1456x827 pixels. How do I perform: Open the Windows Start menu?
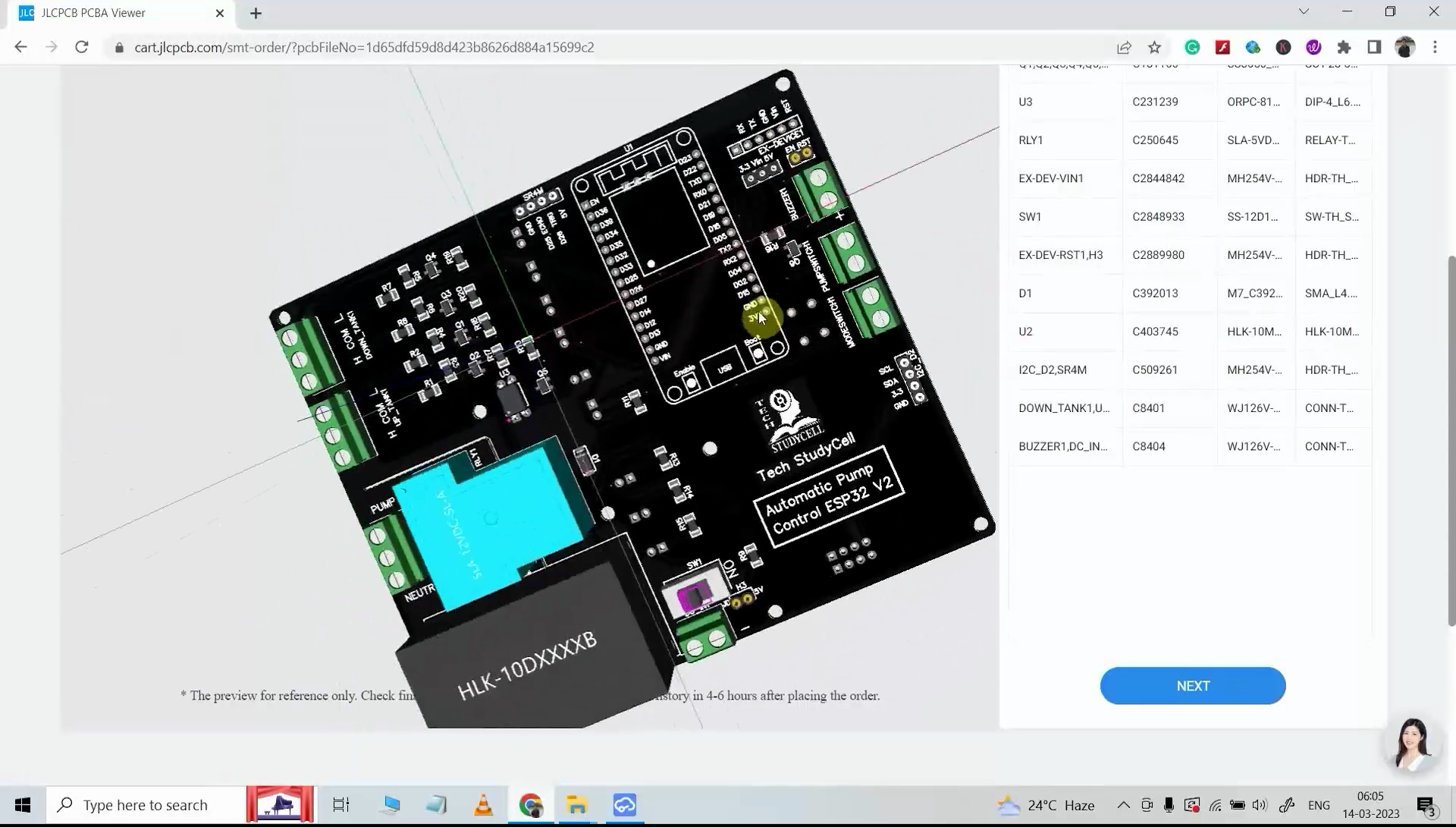23,804
